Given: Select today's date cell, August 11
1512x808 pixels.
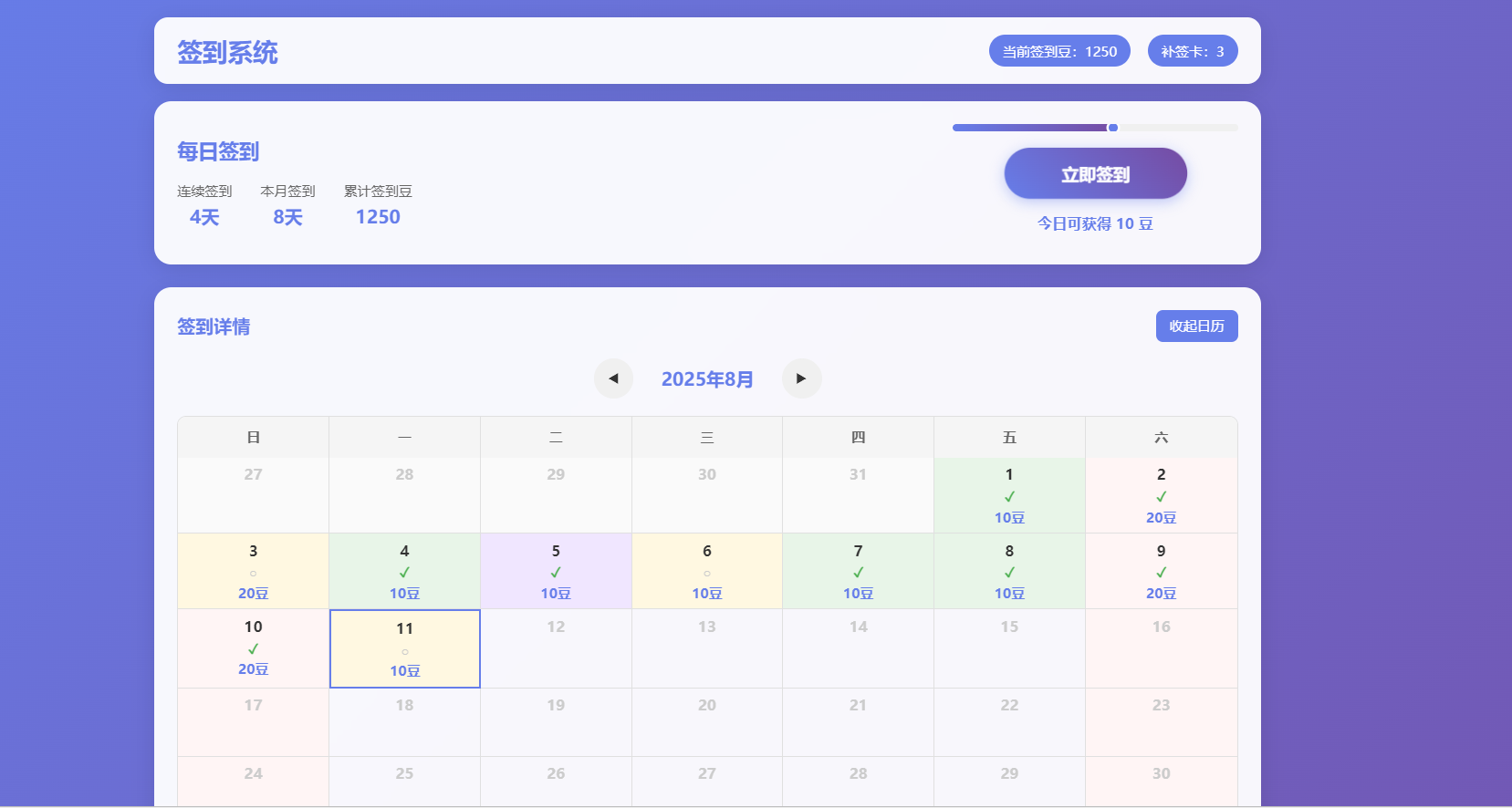Looking at the screenshot, I should coord(404,648).
